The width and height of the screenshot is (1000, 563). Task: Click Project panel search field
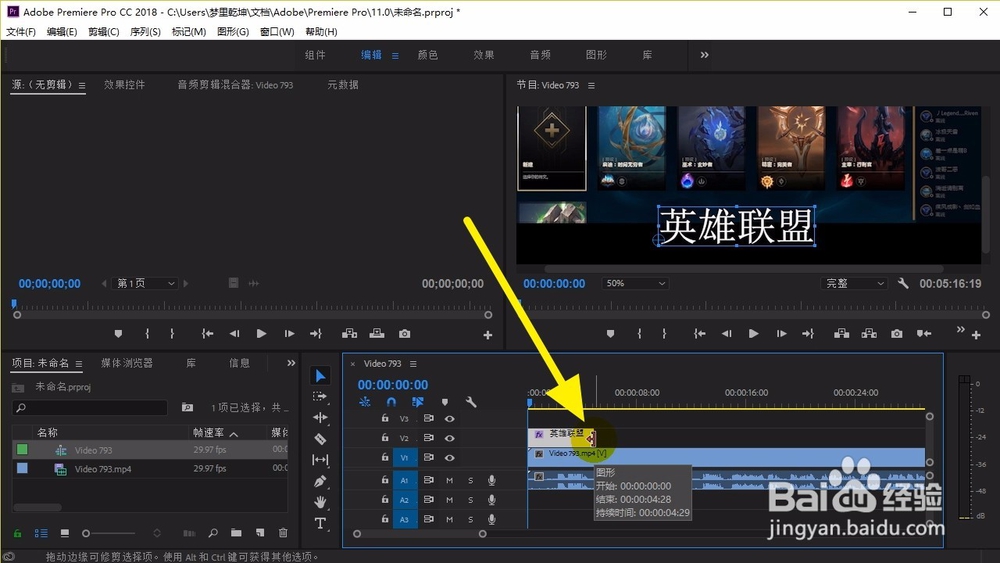[90, 407]
